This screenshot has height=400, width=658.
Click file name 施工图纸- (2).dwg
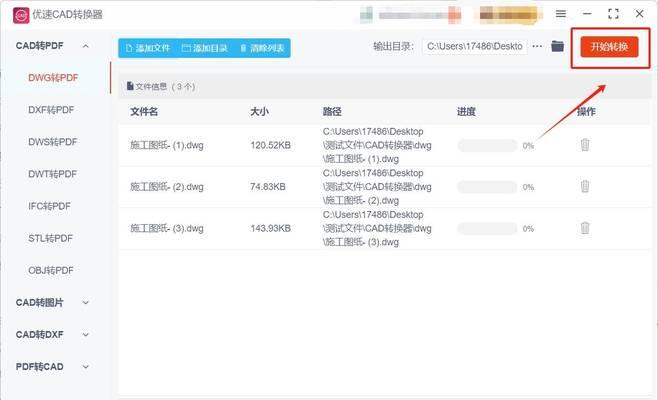click(x=167, y=187)
